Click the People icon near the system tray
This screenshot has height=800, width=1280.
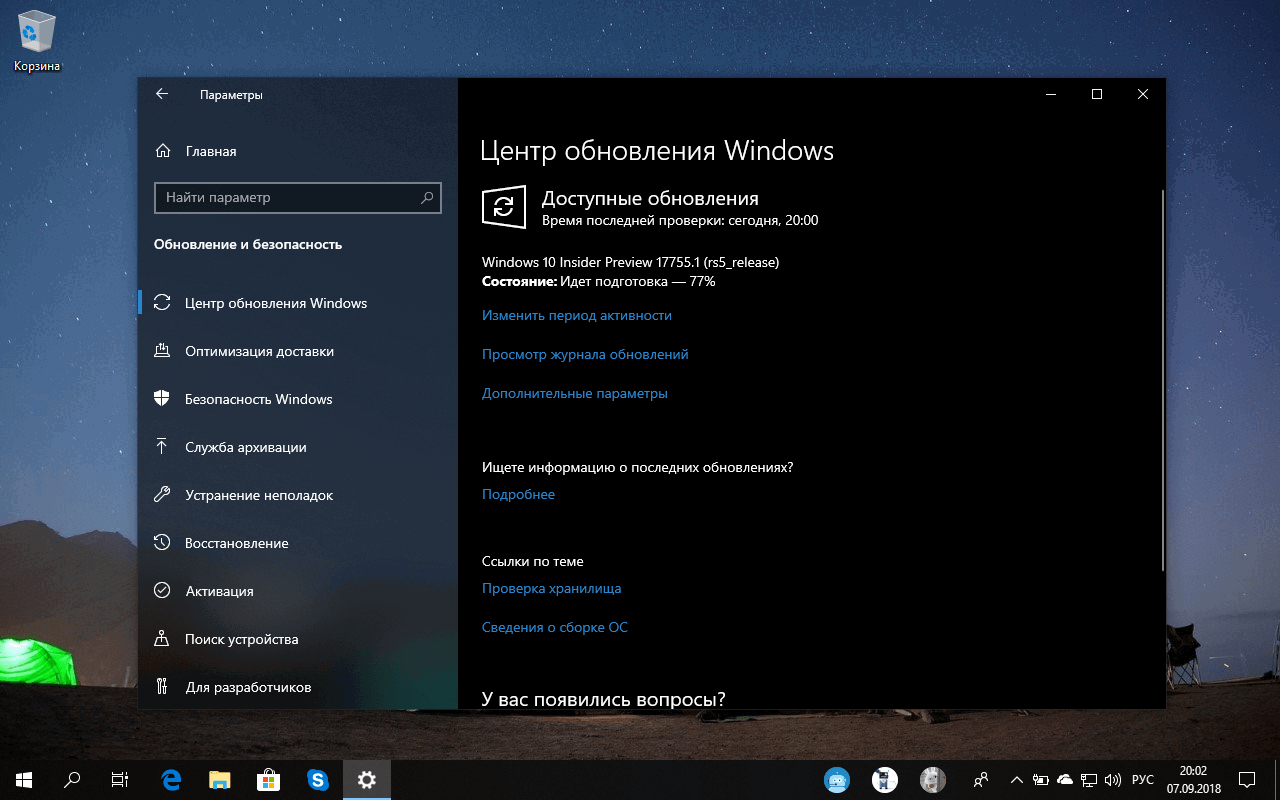pyautogui.click(x=981, y=780)
